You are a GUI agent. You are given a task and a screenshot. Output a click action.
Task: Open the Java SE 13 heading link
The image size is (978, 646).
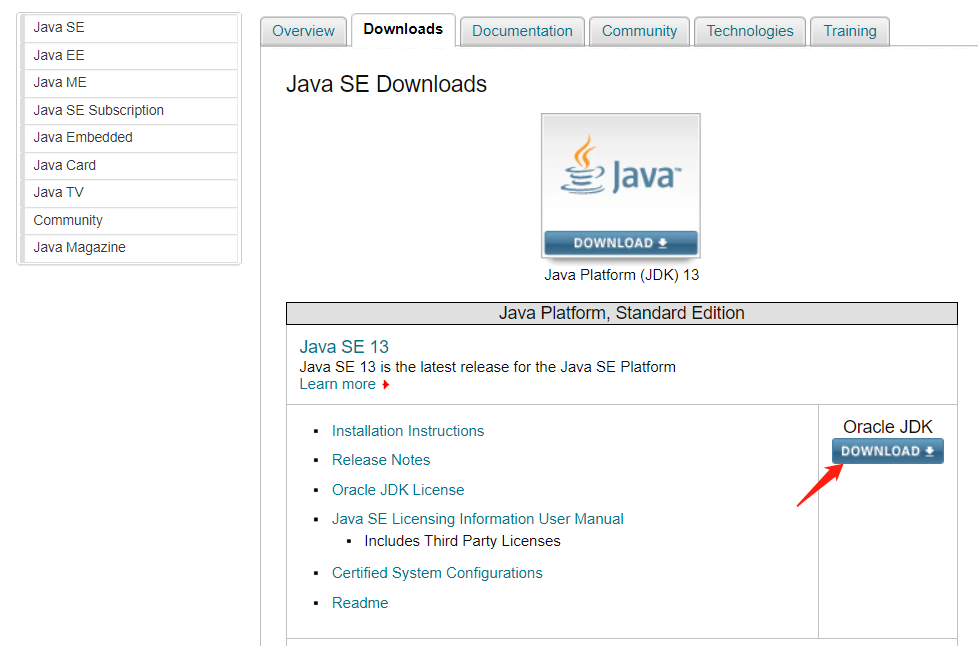tap(344, 347)
